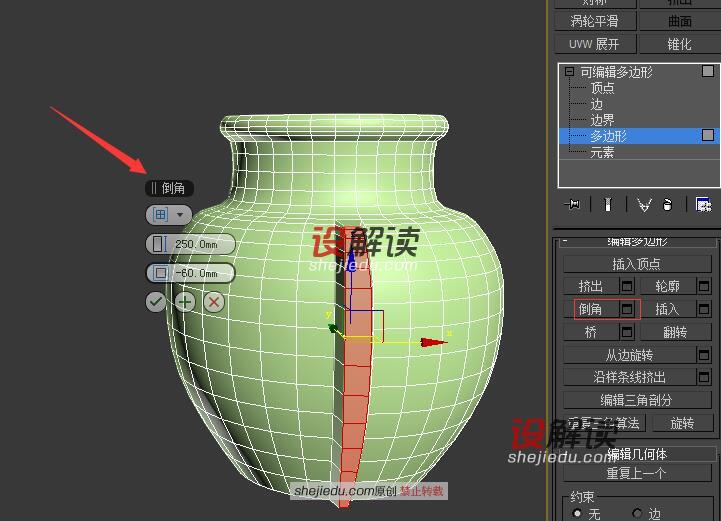Viewport: 721px width, 521px height.
Task: Open configure modifier sets icon
Action: 704,204
